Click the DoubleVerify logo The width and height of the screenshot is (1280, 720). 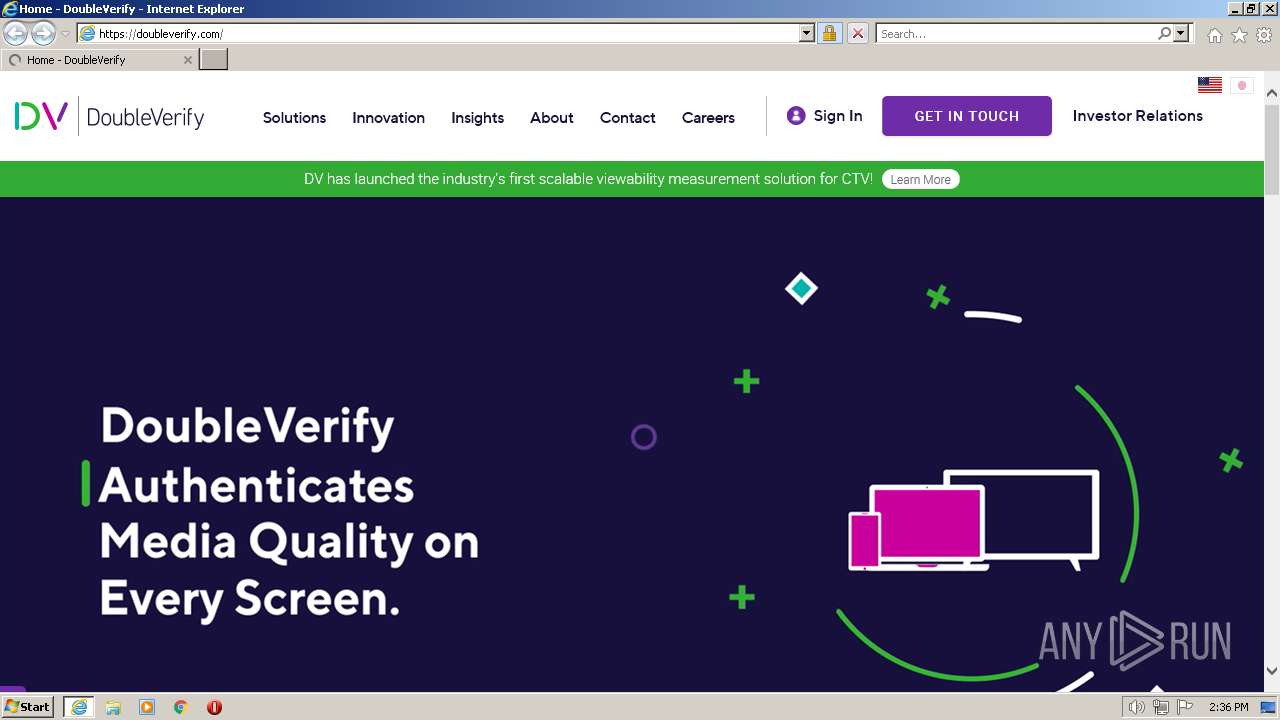(x=109, y=116)
